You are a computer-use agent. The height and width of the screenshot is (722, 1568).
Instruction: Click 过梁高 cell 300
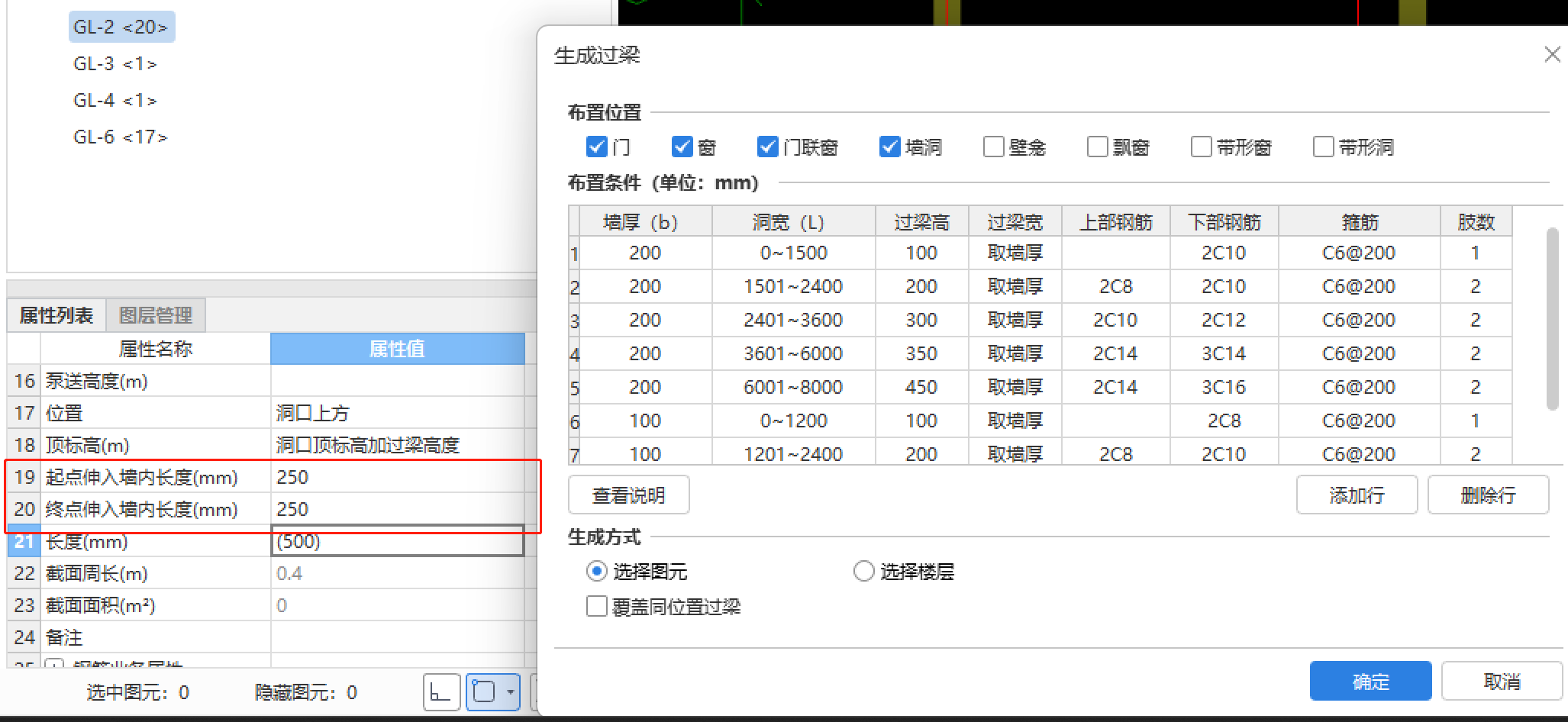(921, 320)
